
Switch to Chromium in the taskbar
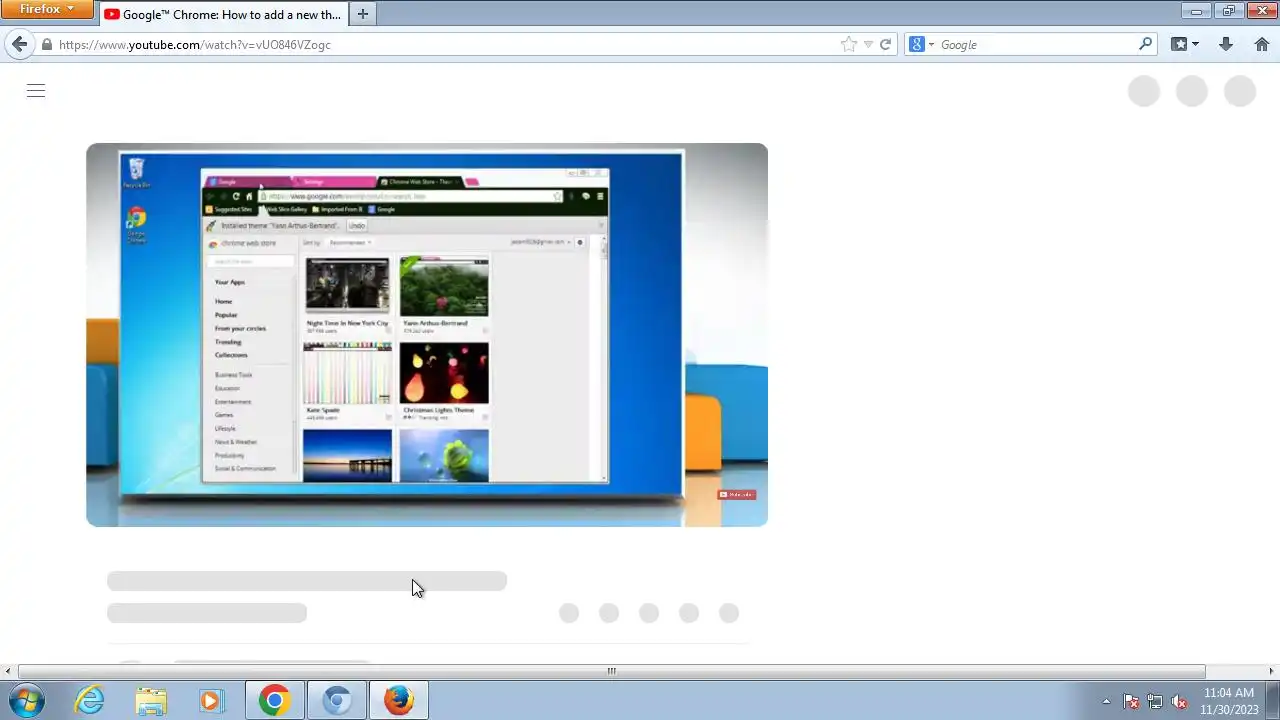point(337,700)
